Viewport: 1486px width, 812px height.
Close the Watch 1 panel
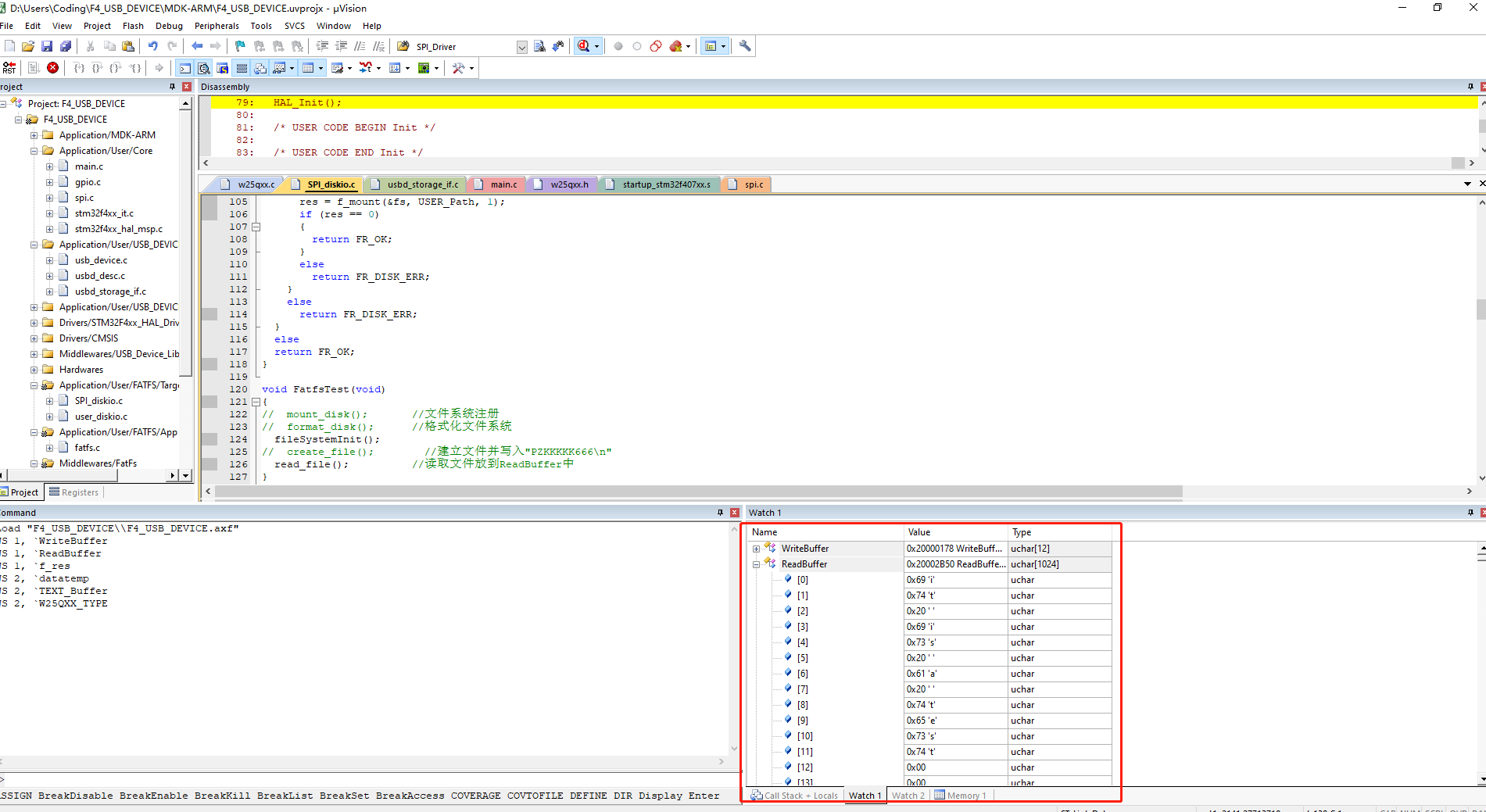[x=1482, y=513]
